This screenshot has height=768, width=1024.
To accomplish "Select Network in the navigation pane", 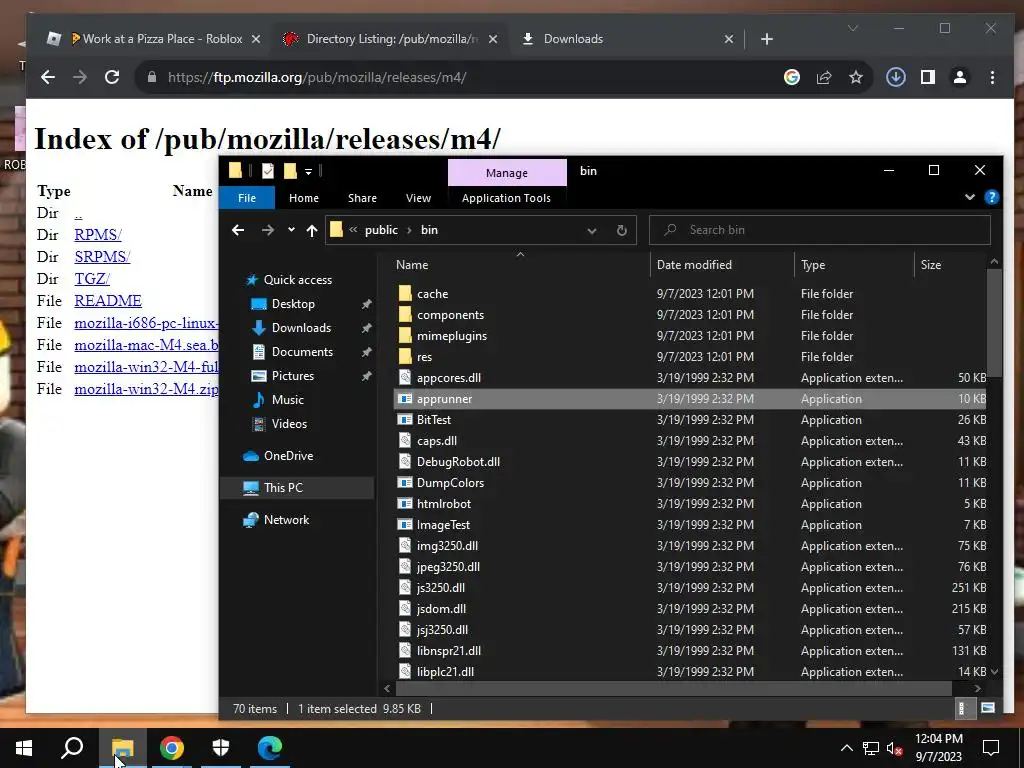I will (286, 520).
